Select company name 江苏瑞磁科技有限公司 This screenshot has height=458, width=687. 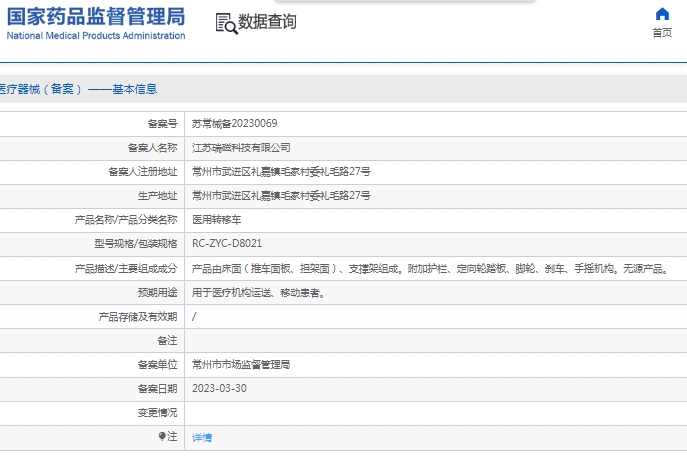(241, 148)
